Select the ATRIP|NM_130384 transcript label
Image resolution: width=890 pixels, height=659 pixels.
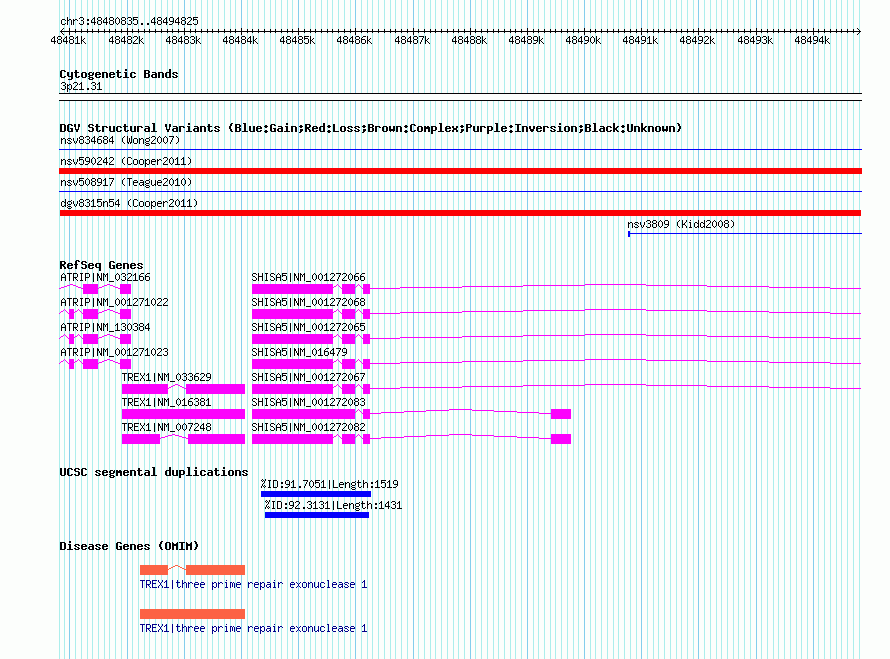pyautogui.click(x=105, y=328)
